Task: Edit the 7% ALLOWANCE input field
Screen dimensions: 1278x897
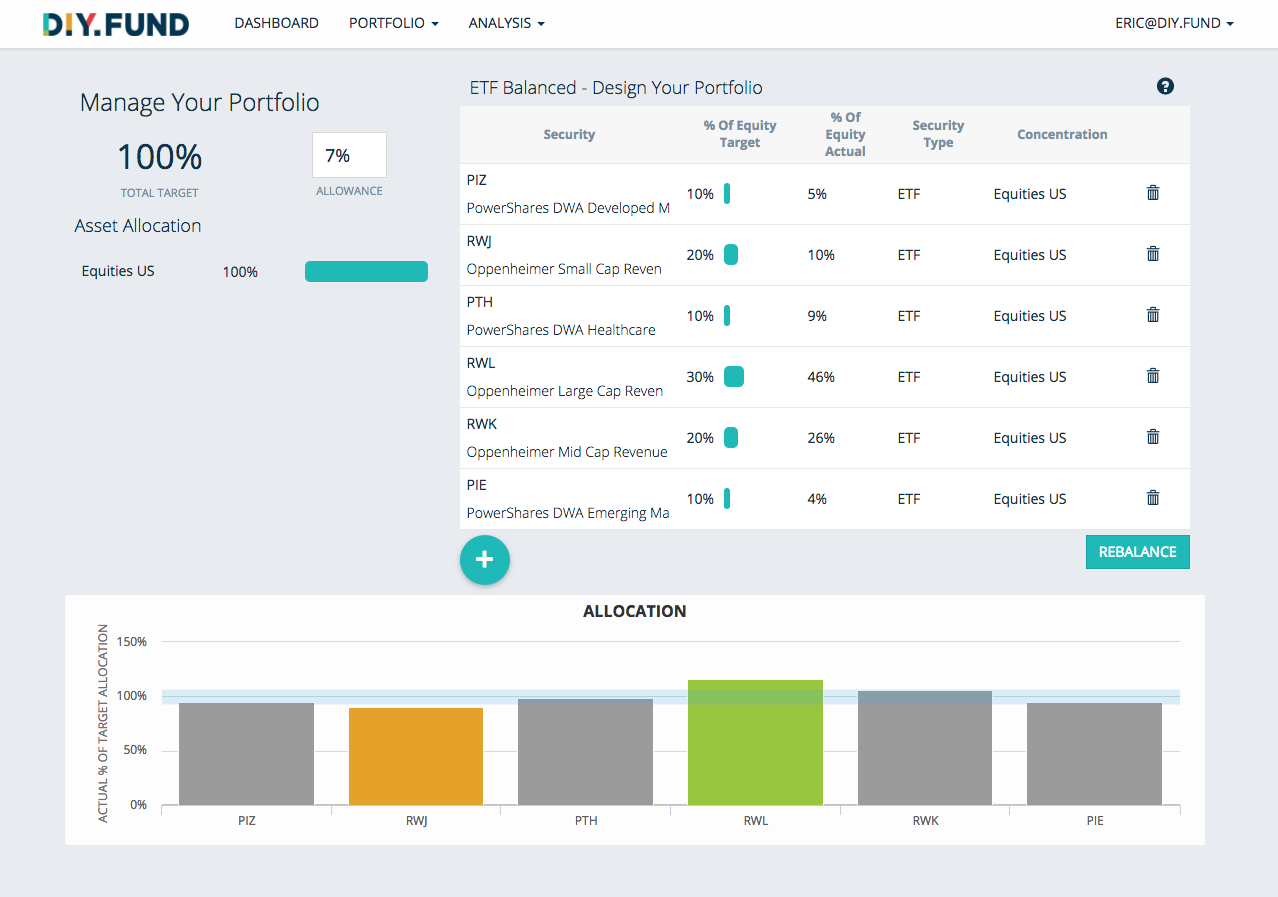Action: click(x=348, y=155)
